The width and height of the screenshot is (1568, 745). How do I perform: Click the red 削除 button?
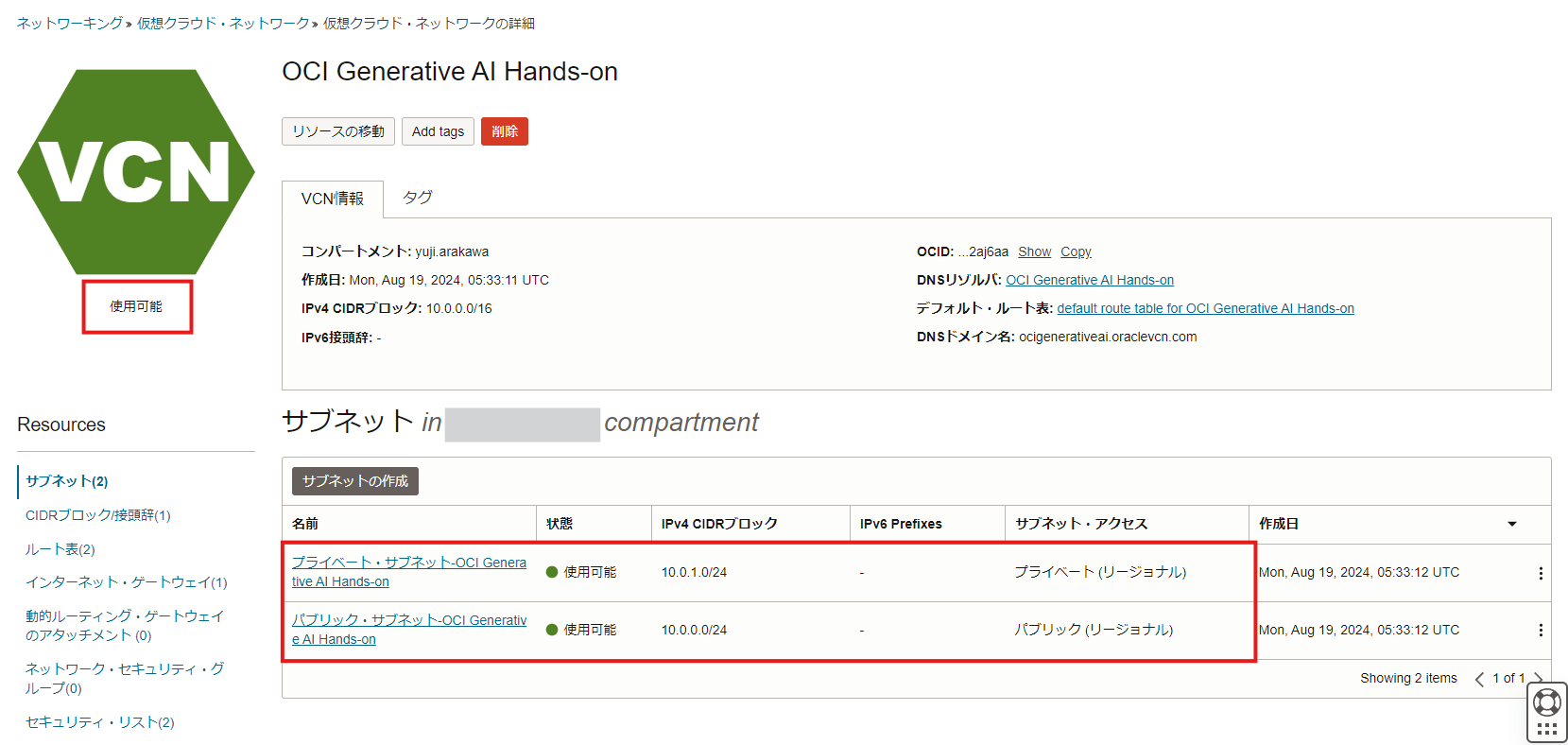505,131
